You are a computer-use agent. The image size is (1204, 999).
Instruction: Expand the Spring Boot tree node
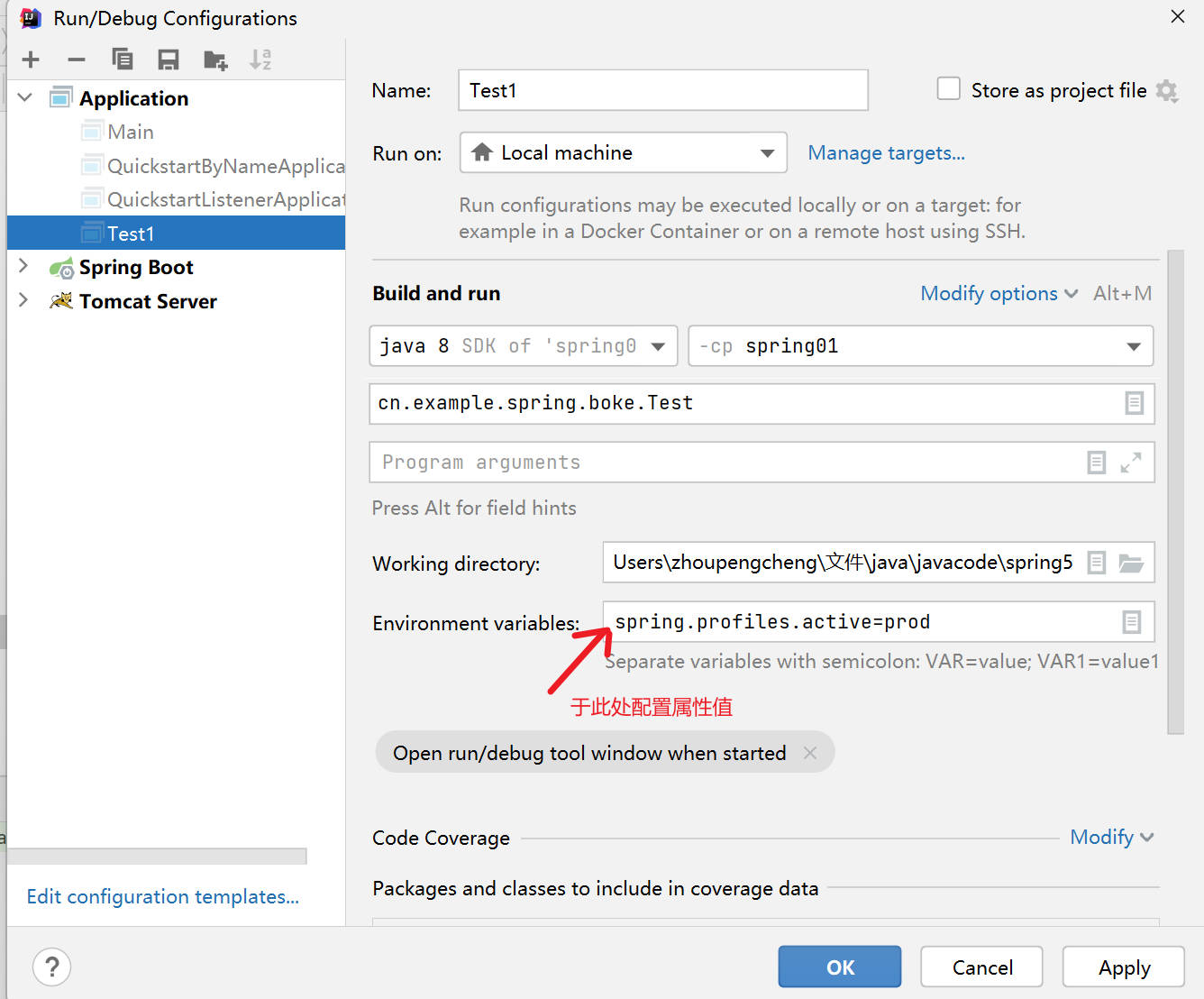pos(24,267)
